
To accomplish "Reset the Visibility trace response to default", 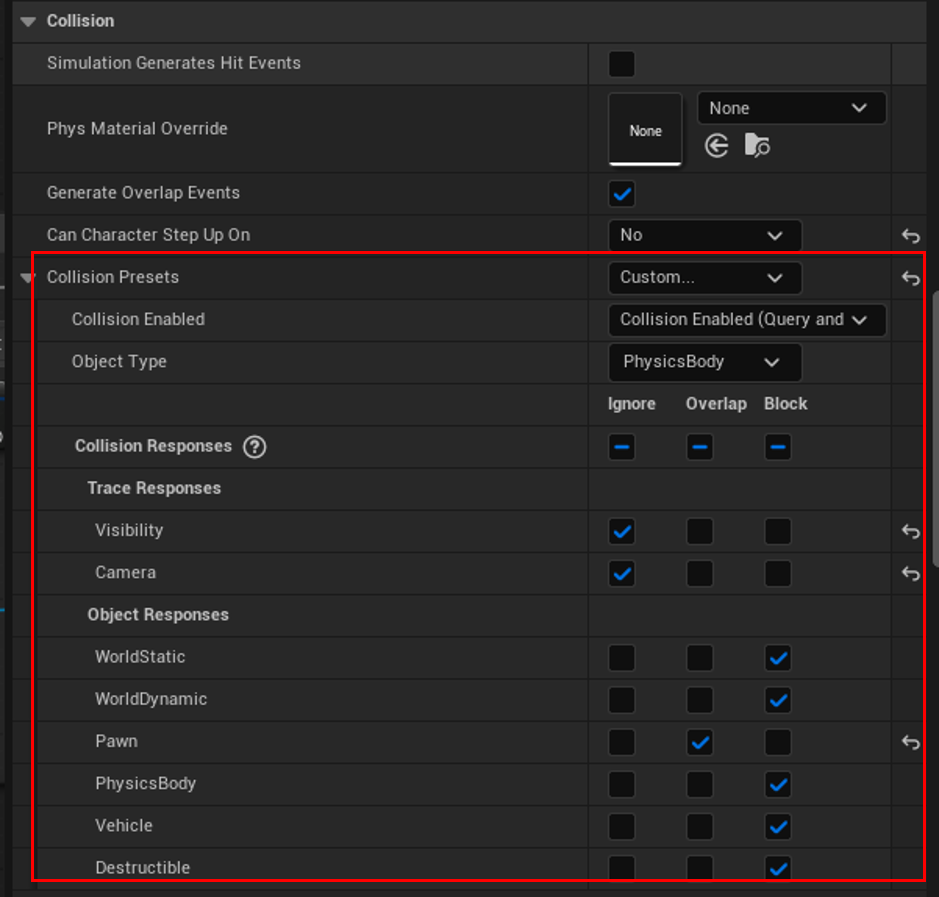I will 910,531.
